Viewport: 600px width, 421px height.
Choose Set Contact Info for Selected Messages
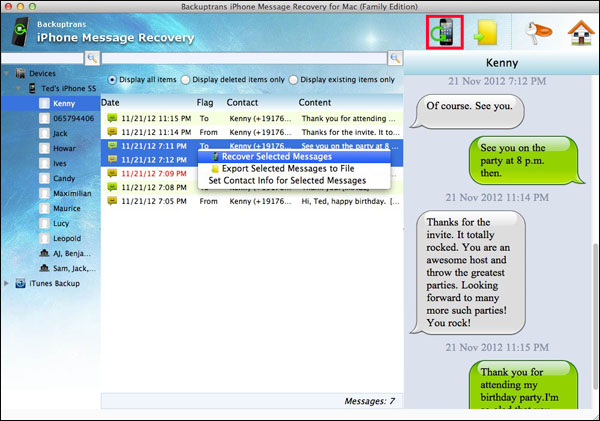click(x=294, y=180)
